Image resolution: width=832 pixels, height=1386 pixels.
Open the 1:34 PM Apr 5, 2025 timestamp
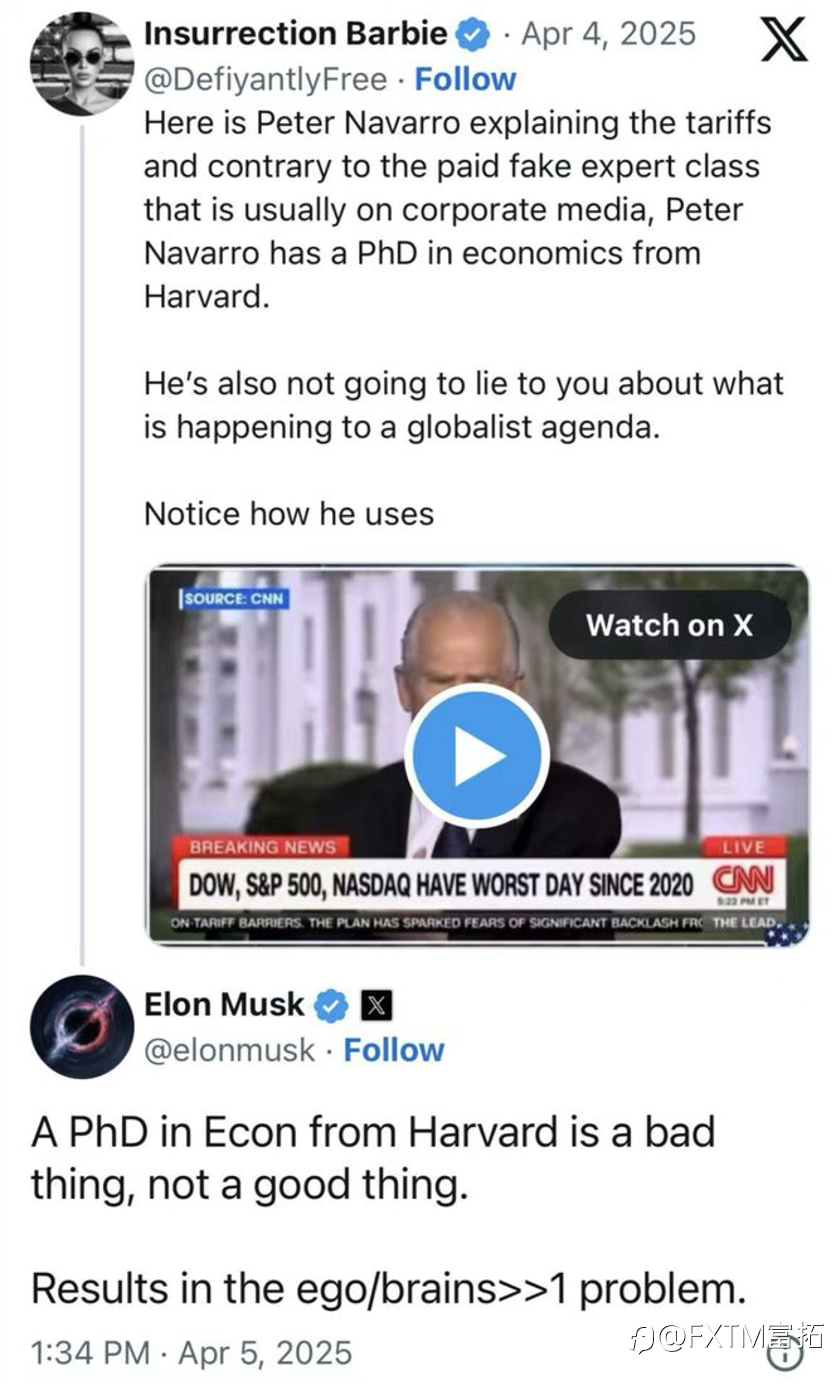192,1353
